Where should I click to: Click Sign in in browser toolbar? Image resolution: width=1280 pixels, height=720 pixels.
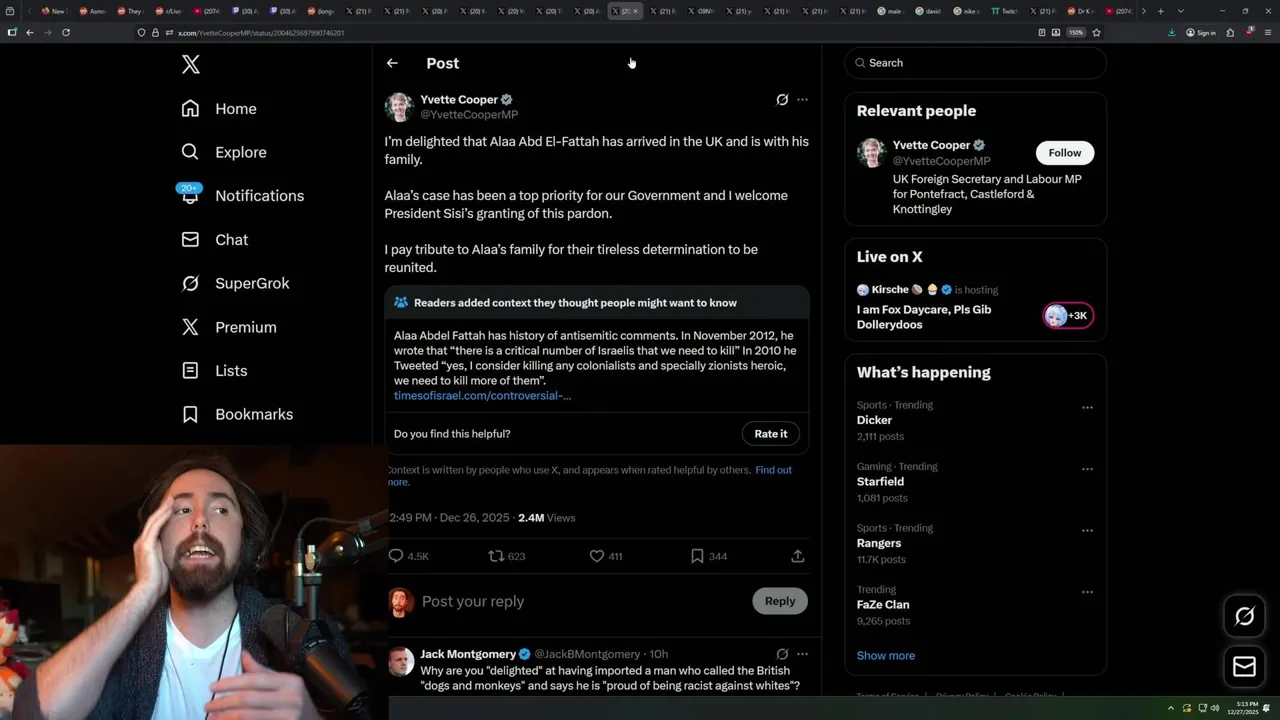pos(1201,32)
